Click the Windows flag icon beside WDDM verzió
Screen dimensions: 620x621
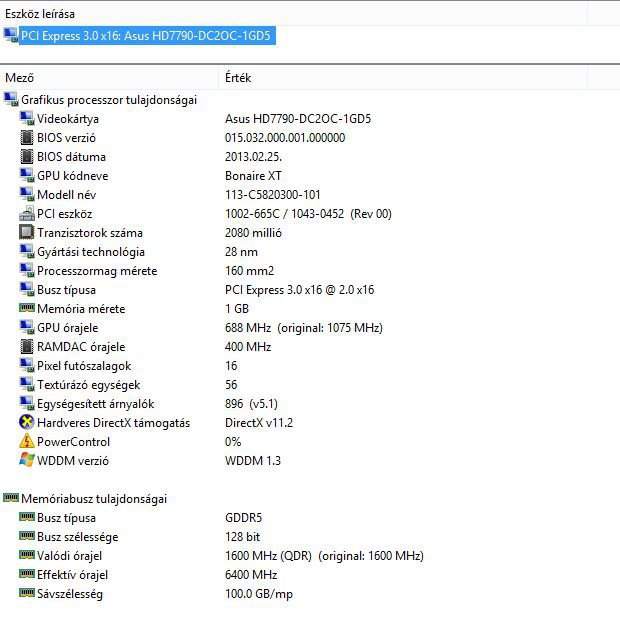27,460
